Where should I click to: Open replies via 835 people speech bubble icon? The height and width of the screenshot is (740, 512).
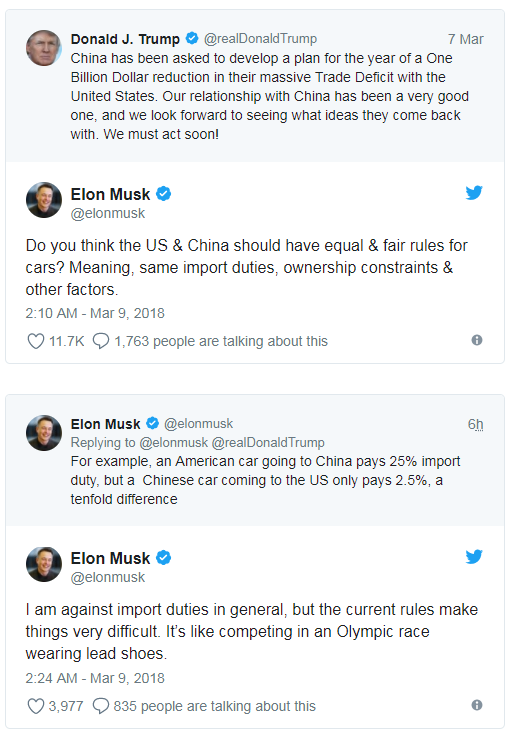tap(101, 706)
